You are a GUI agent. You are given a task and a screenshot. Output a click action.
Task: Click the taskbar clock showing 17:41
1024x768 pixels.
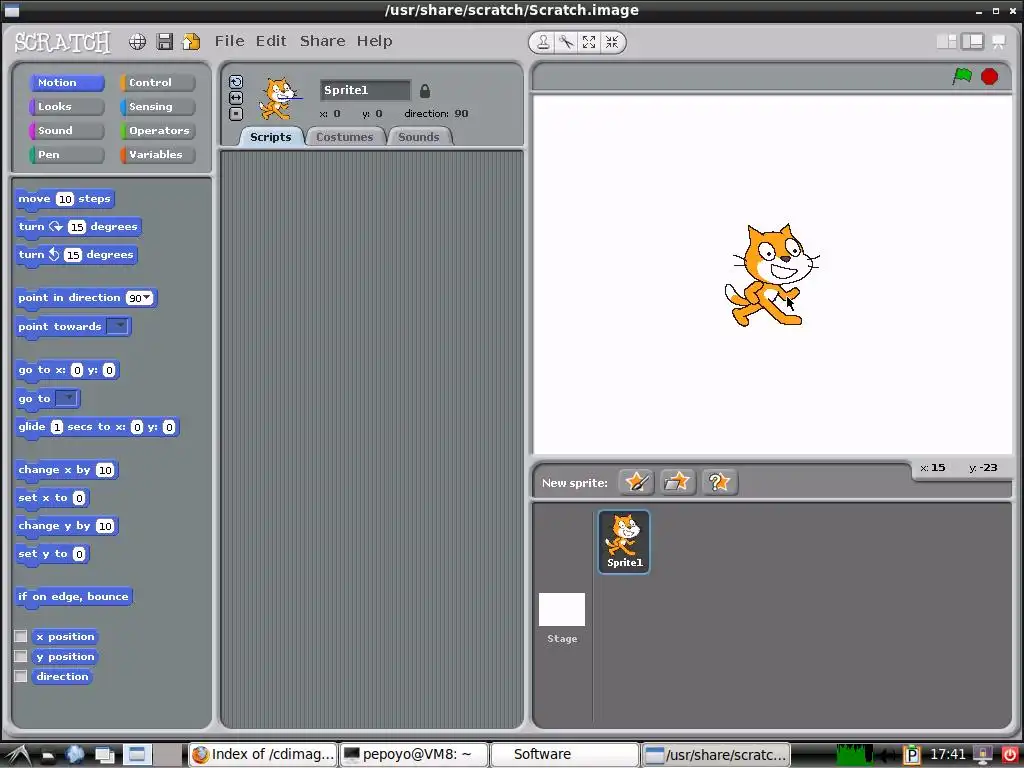[948, 754]
